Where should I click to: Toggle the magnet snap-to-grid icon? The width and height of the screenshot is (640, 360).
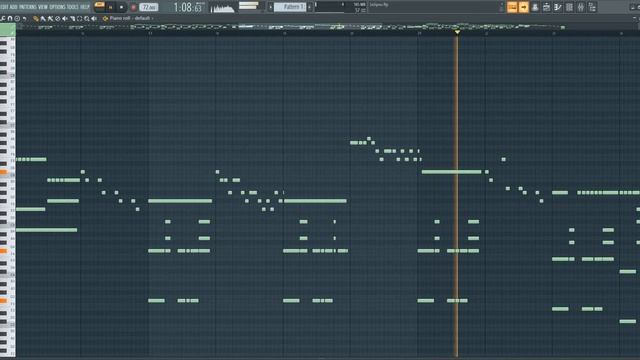pyautogui.click(x=10, y=18)
